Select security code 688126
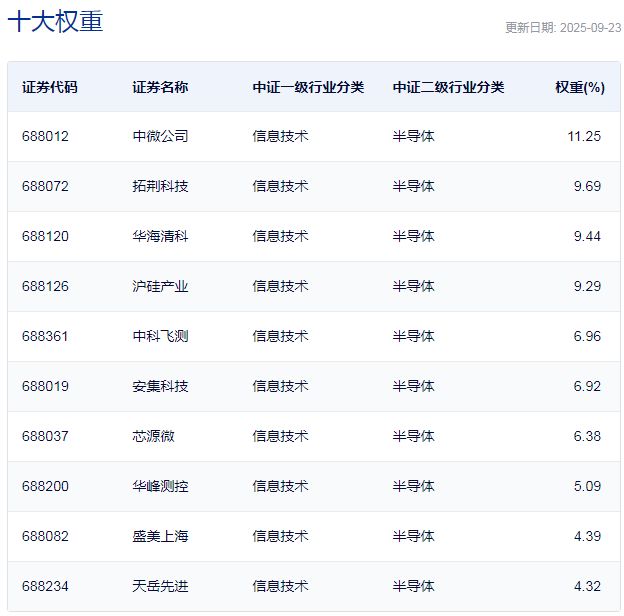The height and width of the screenshot is (616, 624). pyautogui.click(x=45, y=286)
